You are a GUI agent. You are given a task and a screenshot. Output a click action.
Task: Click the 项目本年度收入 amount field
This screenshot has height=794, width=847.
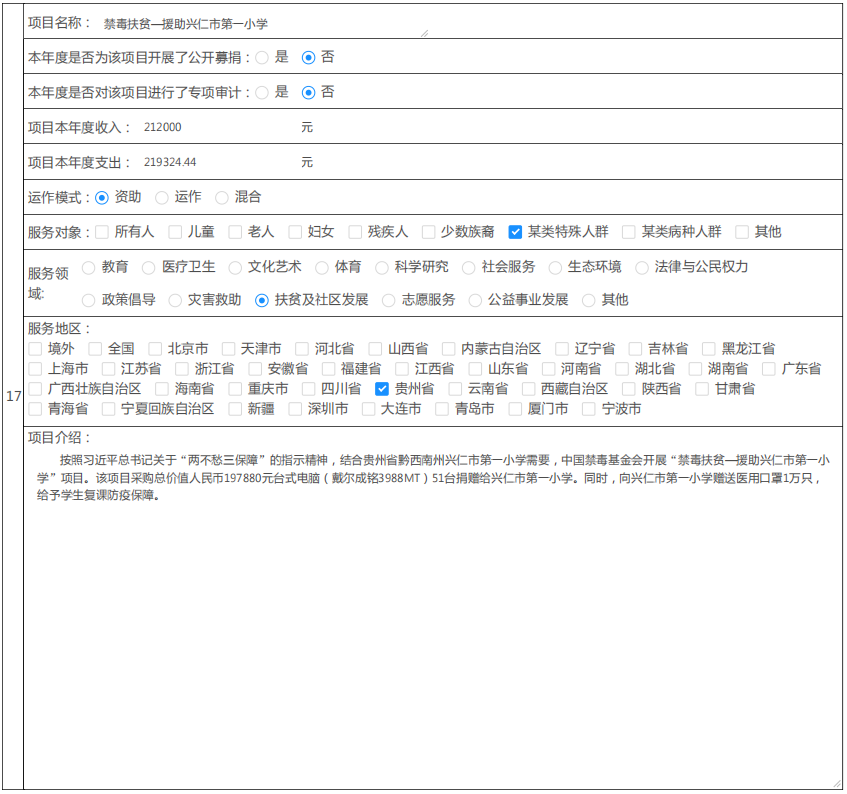tap(215, 128)
